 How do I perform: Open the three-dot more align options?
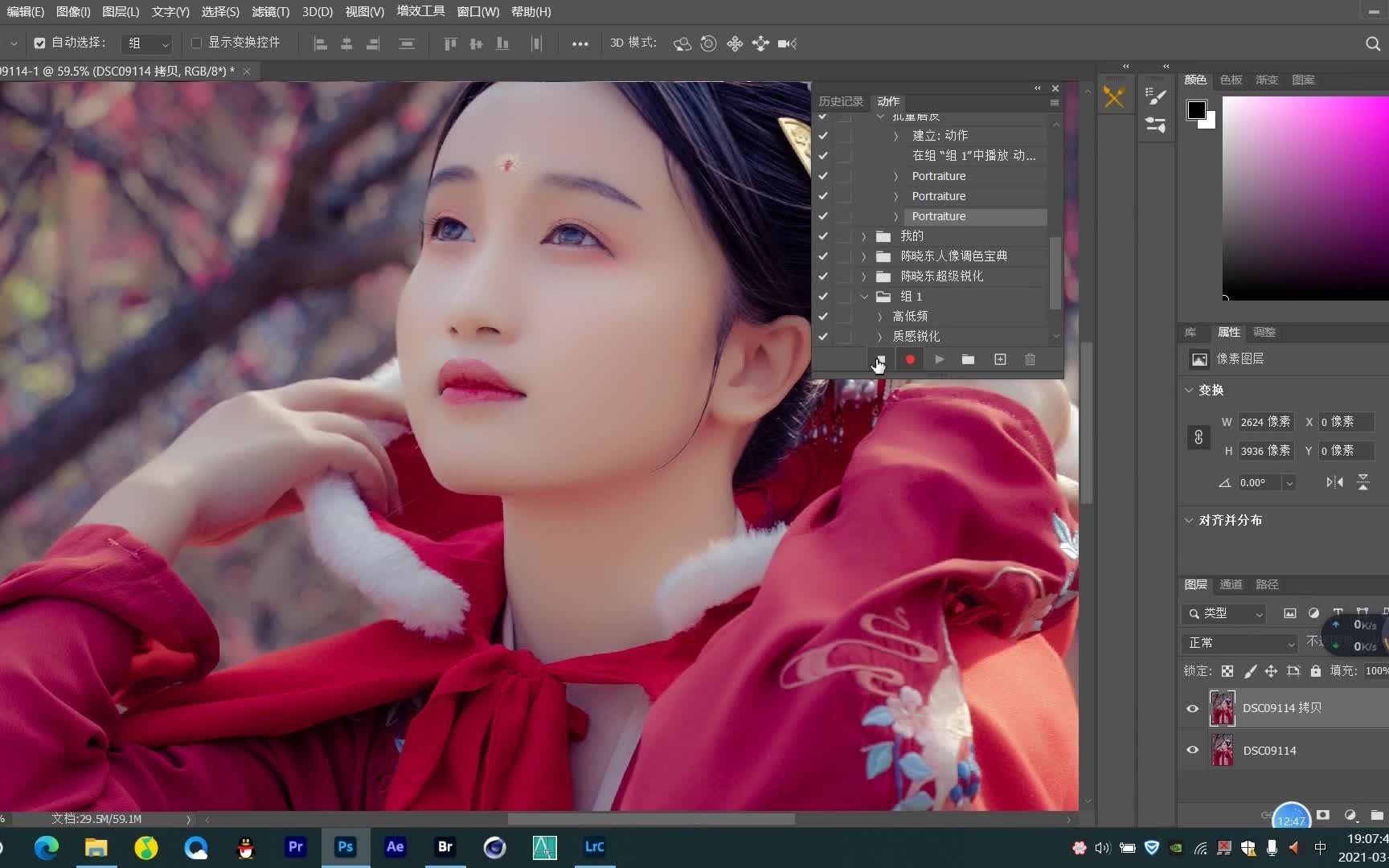(580, 44)
